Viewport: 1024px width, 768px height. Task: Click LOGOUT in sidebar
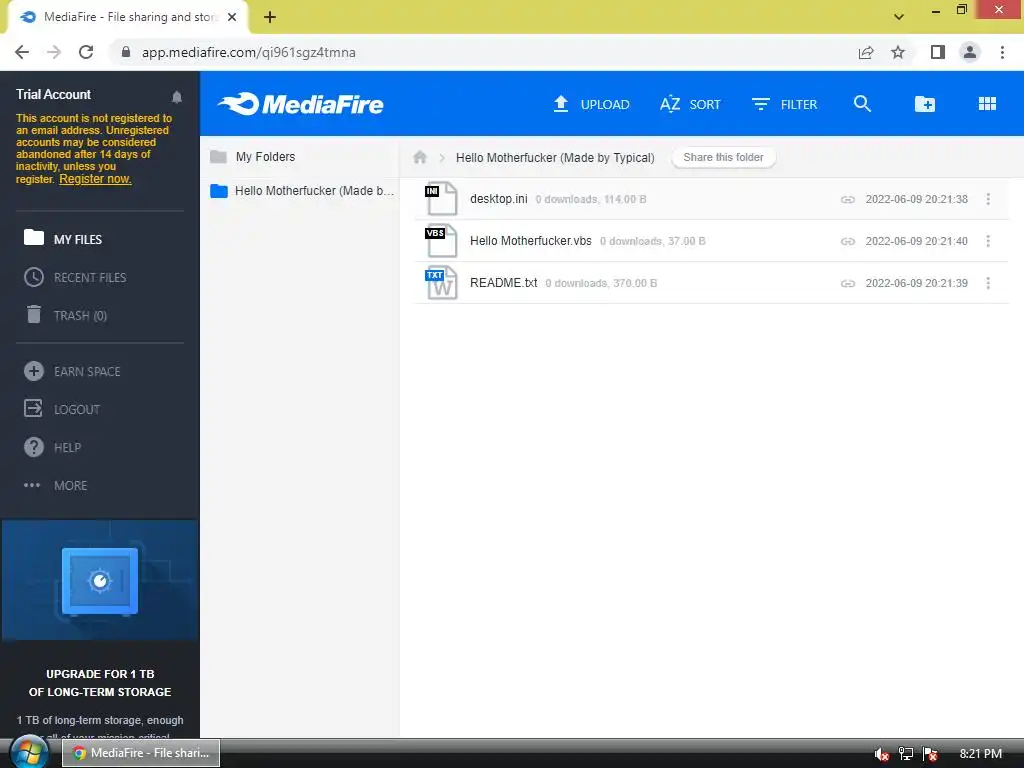62,409
